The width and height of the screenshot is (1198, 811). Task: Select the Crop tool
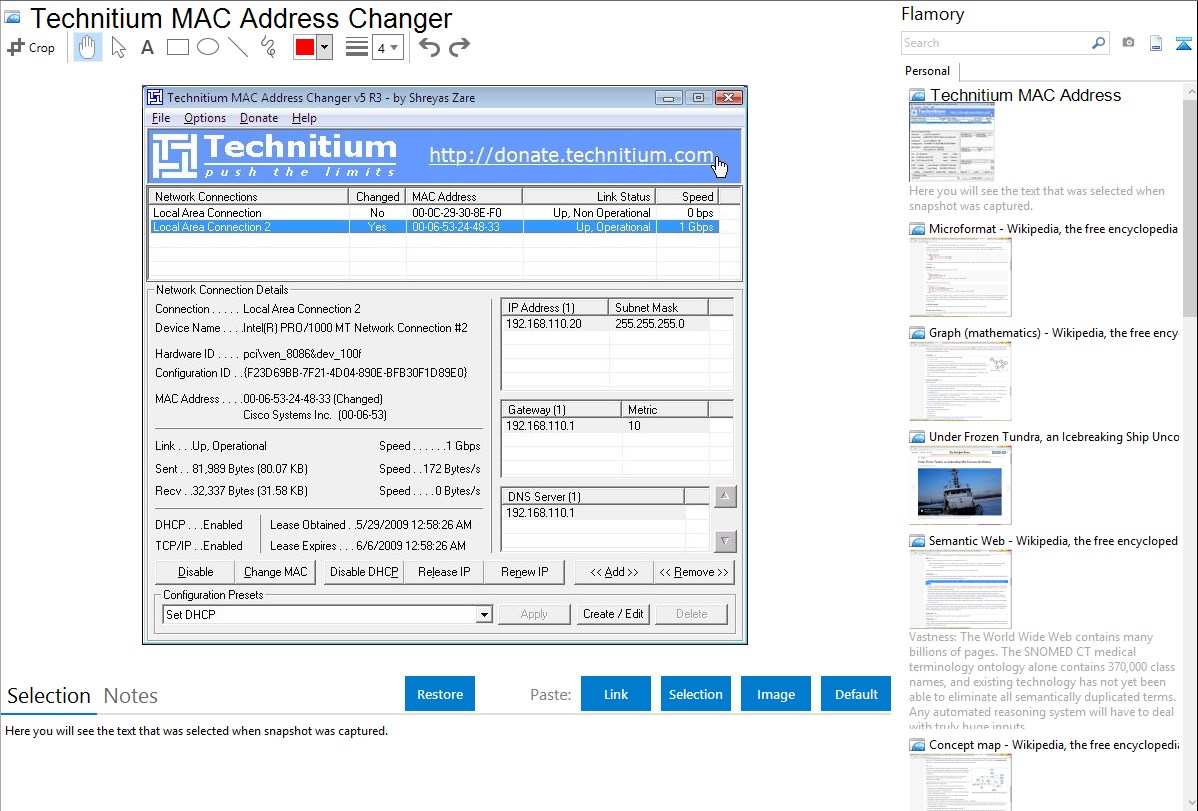31,47
